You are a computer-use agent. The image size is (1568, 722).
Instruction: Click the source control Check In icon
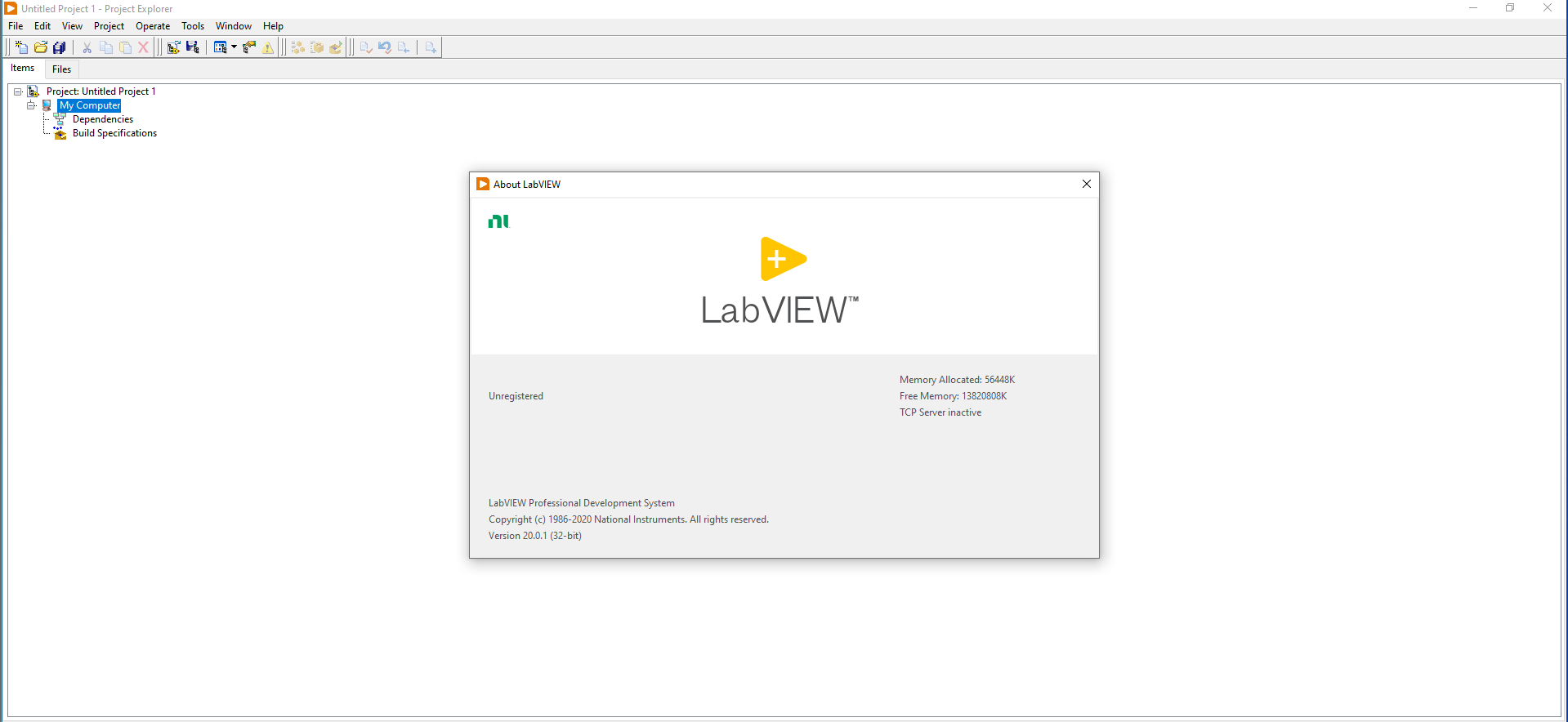tap(366, 47)
